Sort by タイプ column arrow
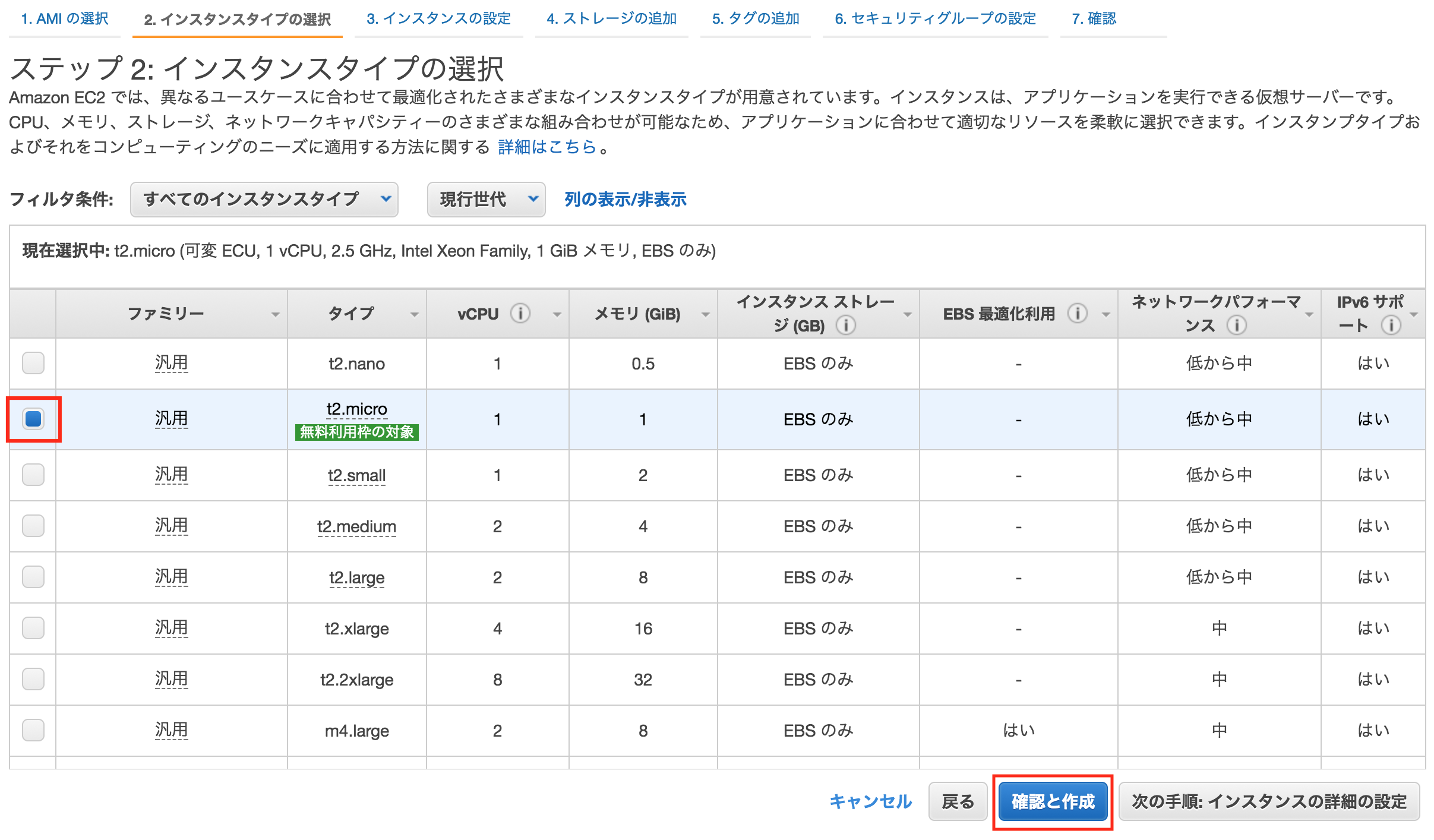Screen dimensions: 1434x840 click(415, 314)
